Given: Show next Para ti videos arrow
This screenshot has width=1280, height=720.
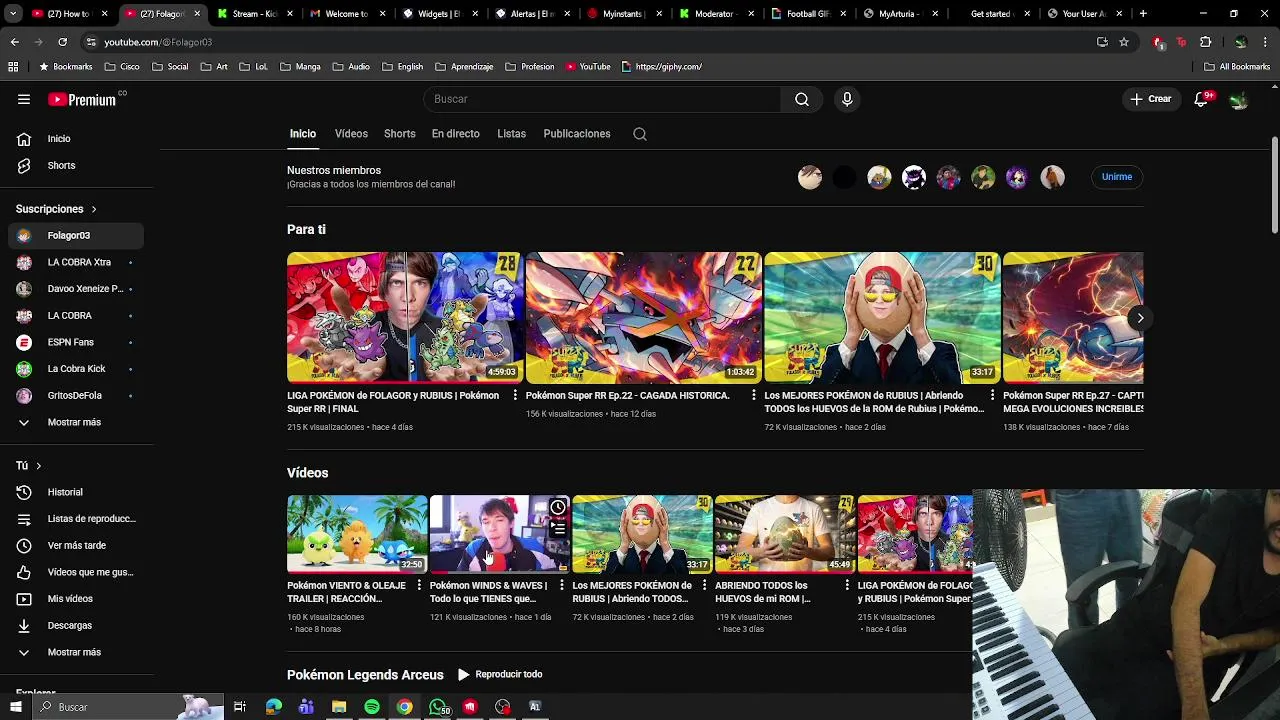Looking at the screenshot, I should click(x=1139, y=318).
